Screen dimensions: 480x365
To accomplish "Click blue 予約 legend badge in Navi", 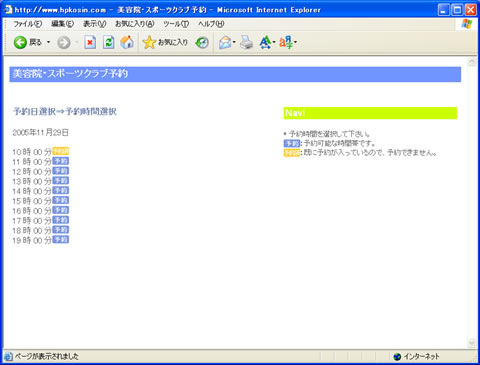I will pyautogui.click(x=292, y=143).
